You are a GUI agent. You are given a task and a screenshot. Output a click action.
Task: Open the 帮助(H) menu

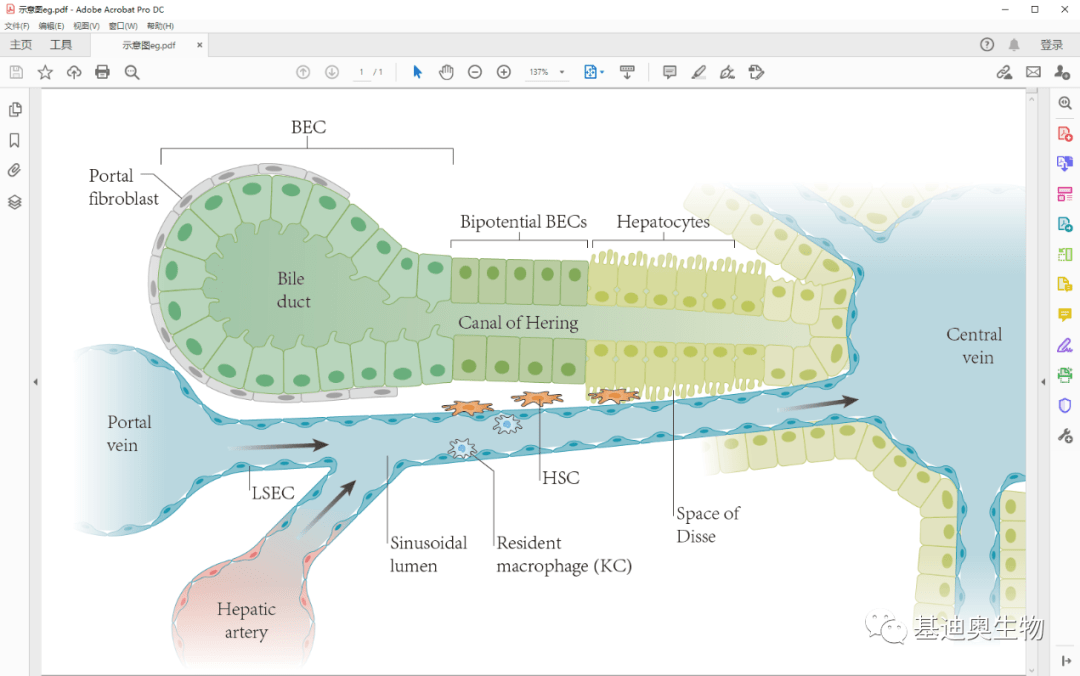coord(160,26)
